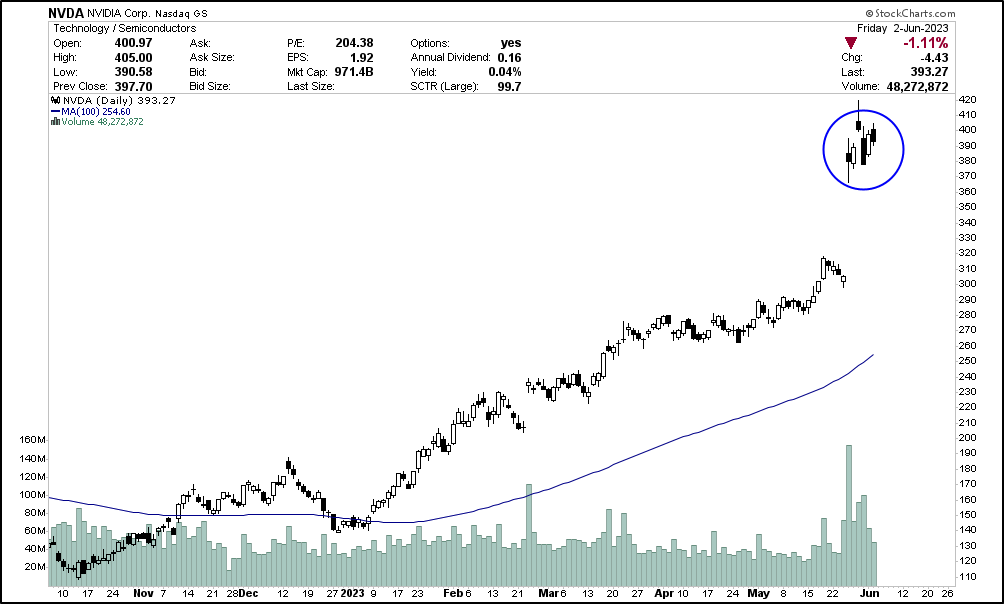This screenshot has width=1004, height=604.
Task: Click the late-February volume spike bar
Action: [529, 535]
